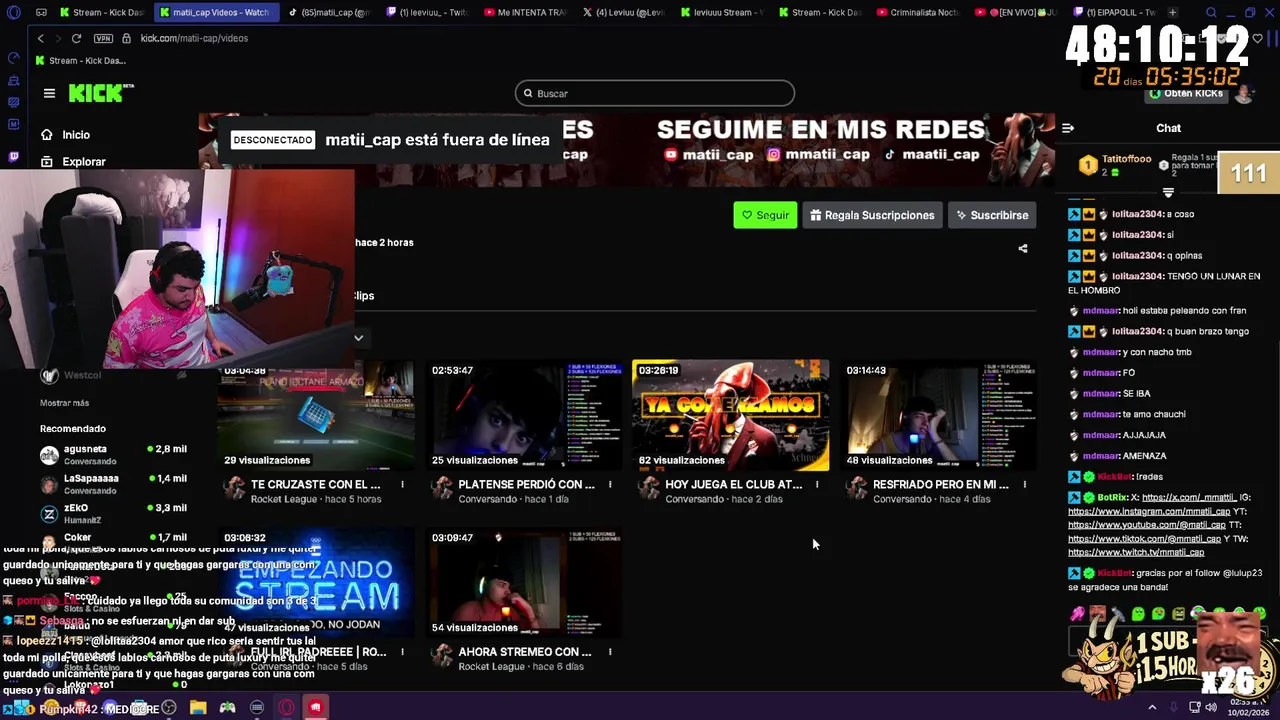Toggle the VPN badge in address bar
The image size is (1280, 720).
[103, 38]
